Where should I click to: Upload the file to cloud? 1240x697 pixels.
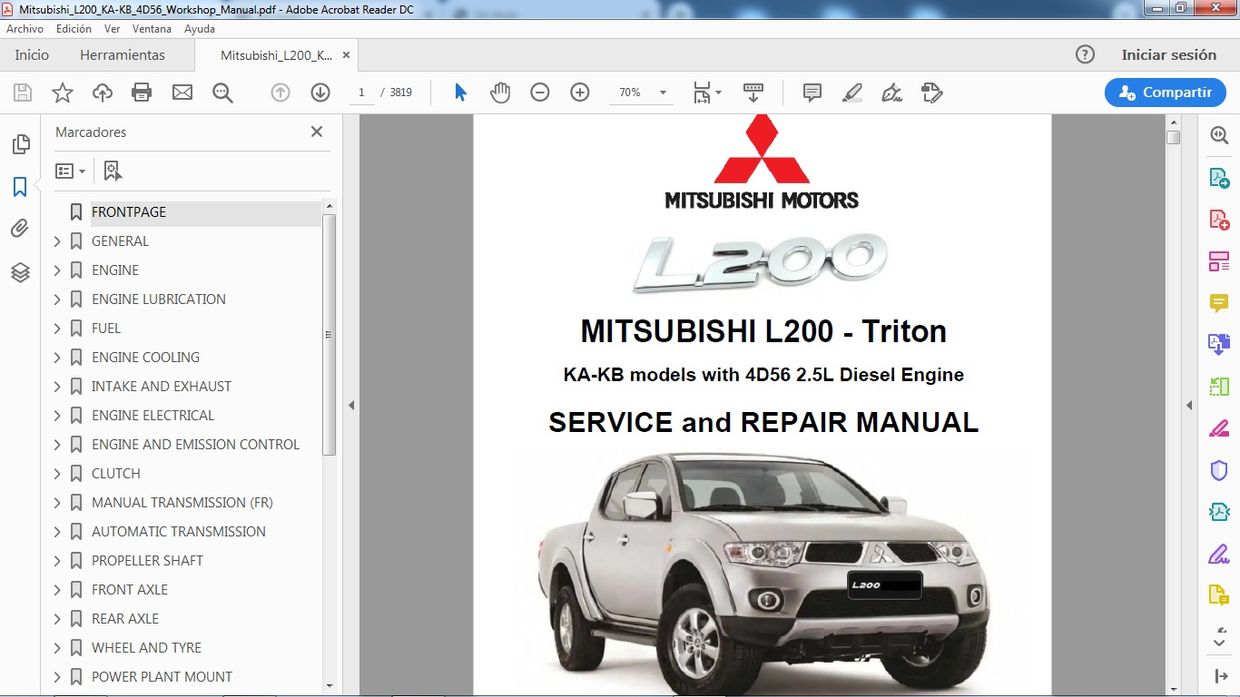102,93
